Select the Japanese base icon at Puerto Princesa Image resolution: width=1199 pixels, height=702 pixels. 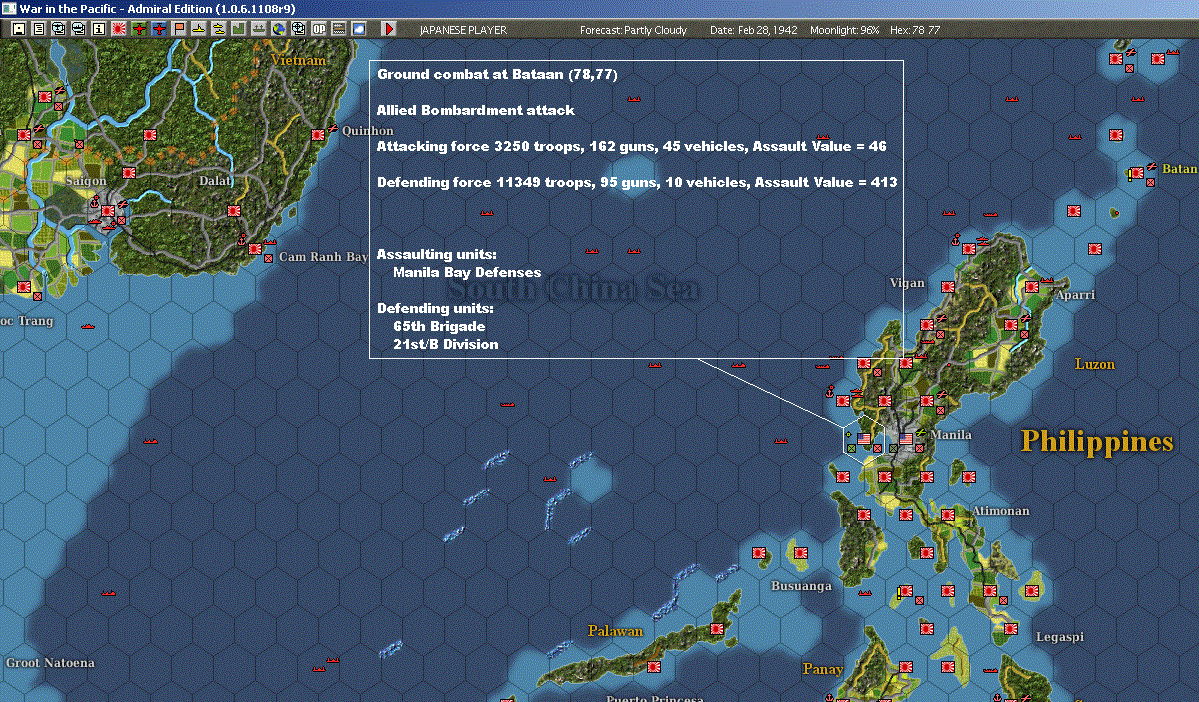click(654, 667)
